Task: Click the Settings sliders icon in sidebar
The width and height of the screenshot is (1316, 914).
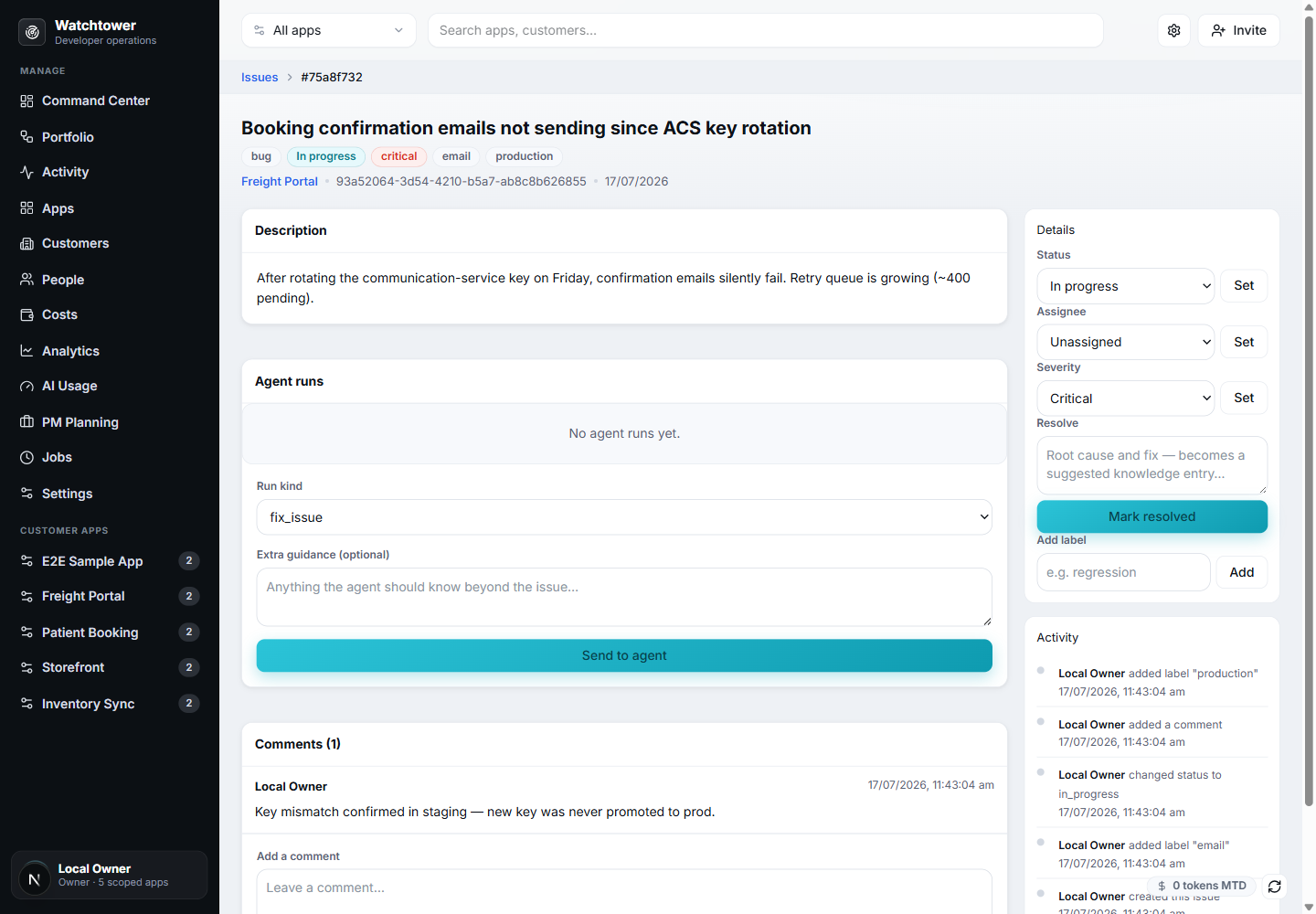Action: [27, 494]
